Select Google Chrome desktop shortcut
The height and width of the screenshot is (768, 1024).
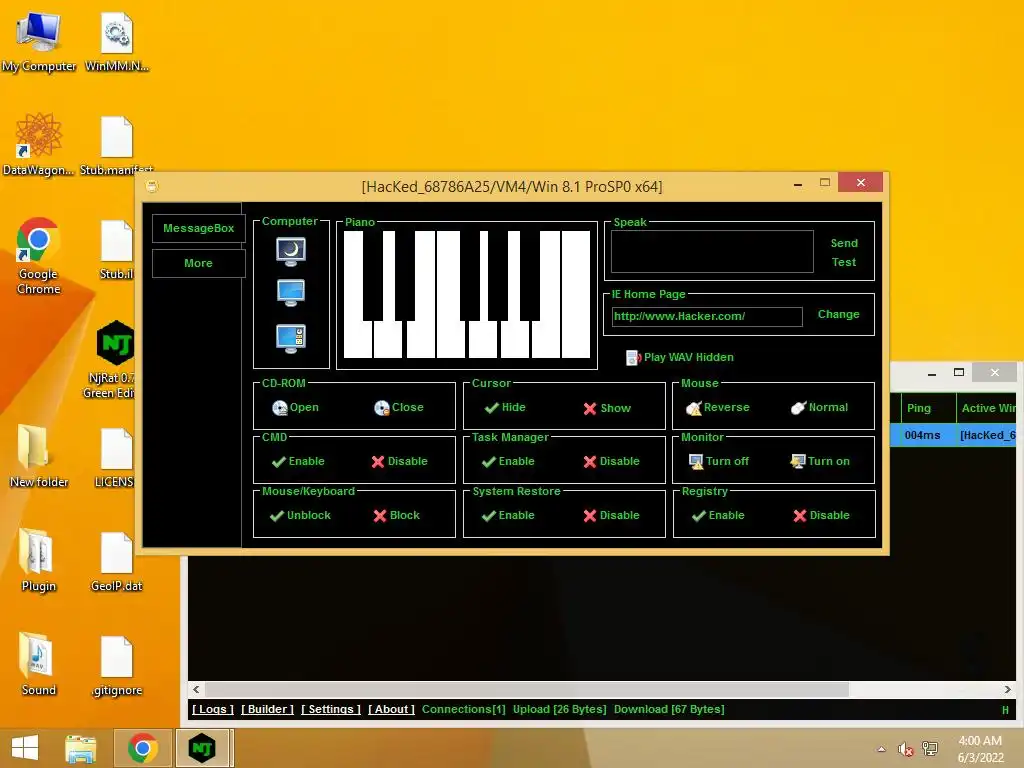tap(39, 256)
